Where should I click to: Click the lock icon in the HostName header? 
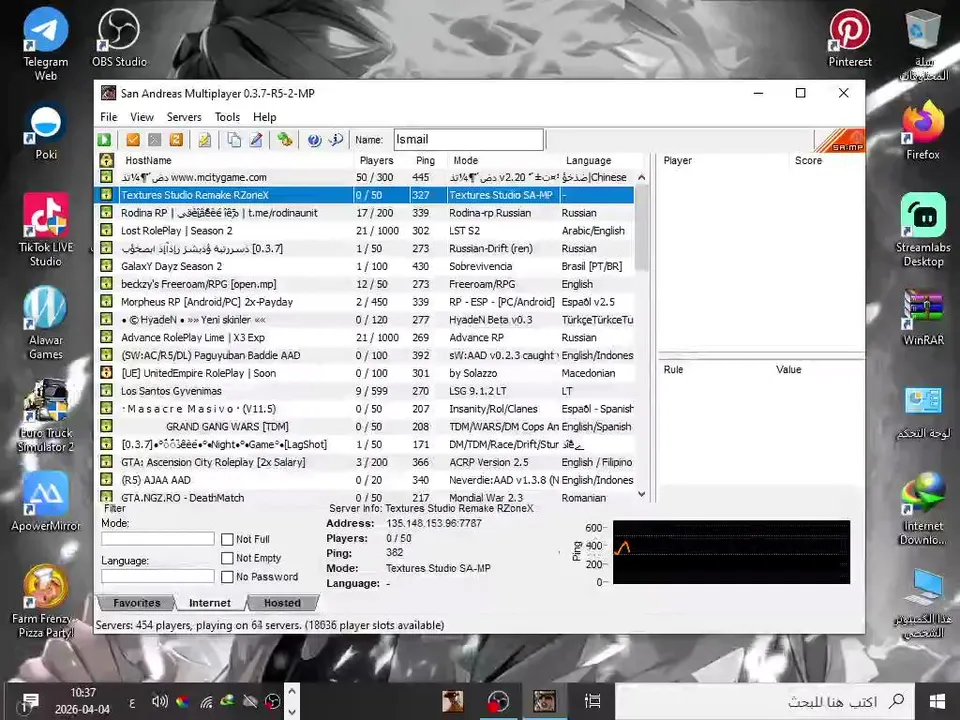point(107,160)
